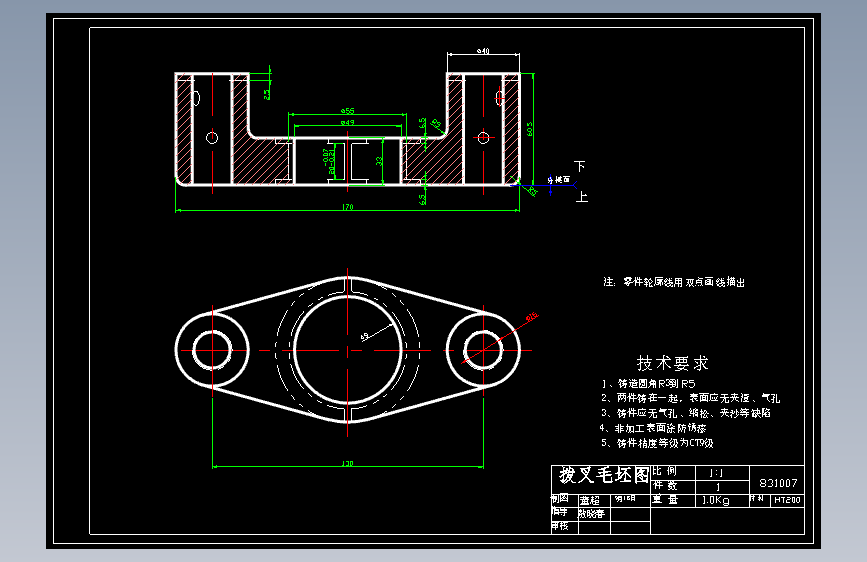Click the note 注: 零件轮廓线用双点画线描出

[x=674, y=282]
